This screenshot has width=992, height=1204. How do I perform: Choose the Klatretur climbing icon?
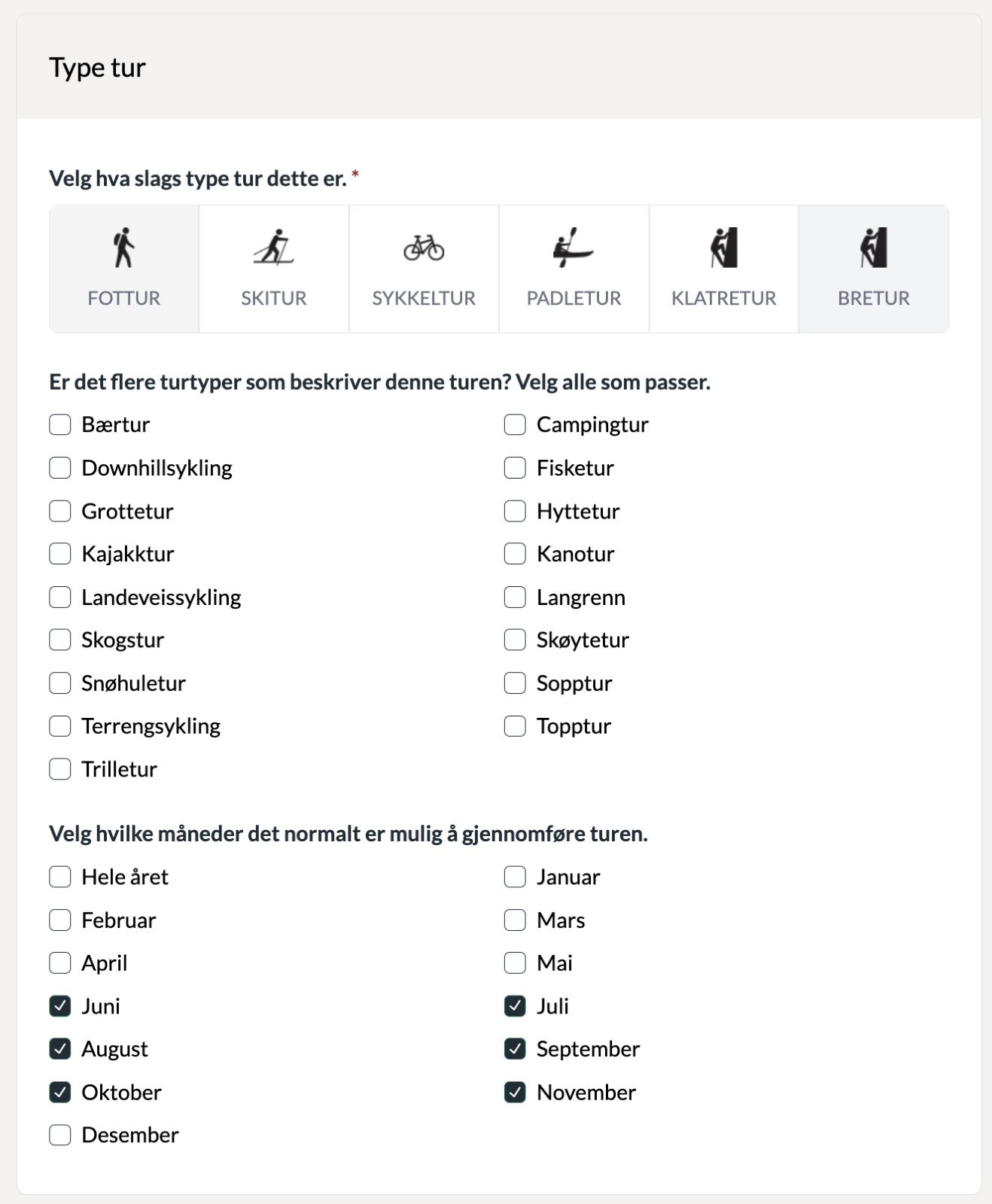724,248
